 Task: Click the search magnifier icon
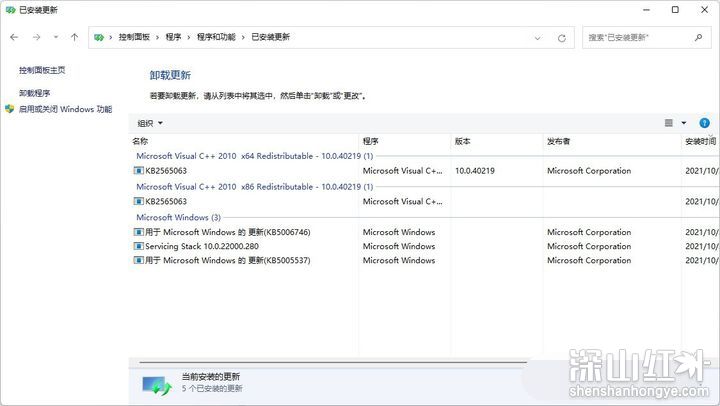(698, 37)
